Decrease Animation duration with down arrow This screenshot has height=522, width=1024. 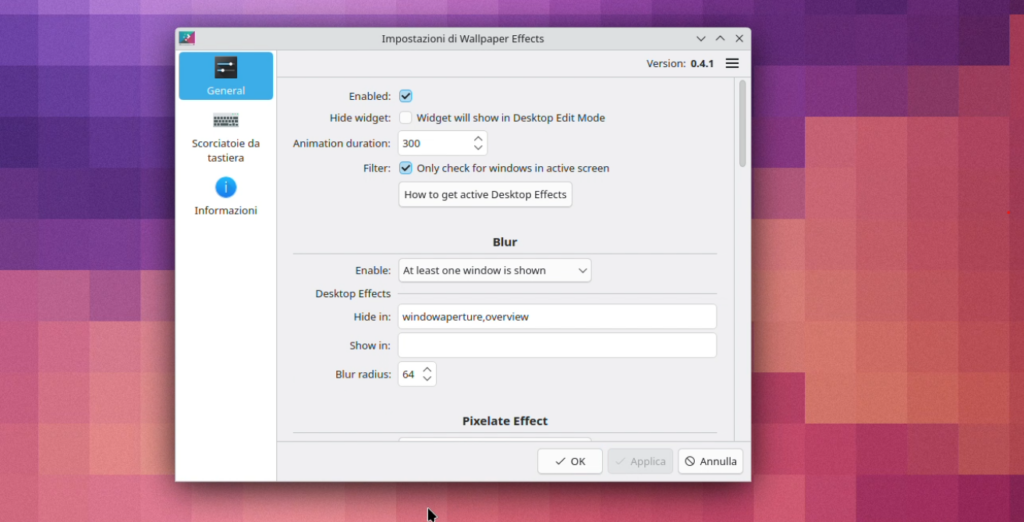(478, 148)
